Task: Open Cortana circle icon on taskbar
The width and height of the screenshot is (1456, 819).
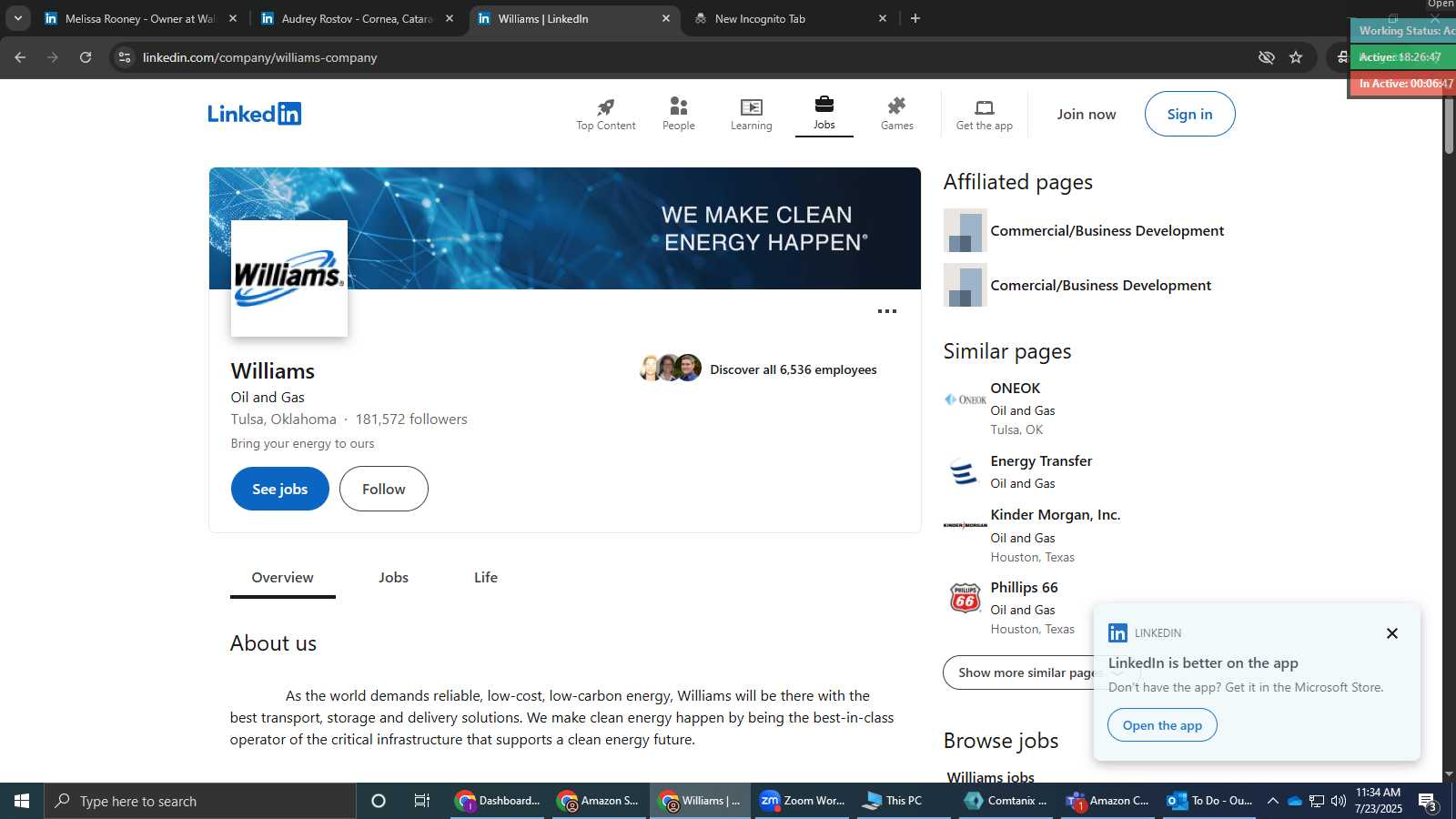Action: pyautogui.click(x=379, y=801)
